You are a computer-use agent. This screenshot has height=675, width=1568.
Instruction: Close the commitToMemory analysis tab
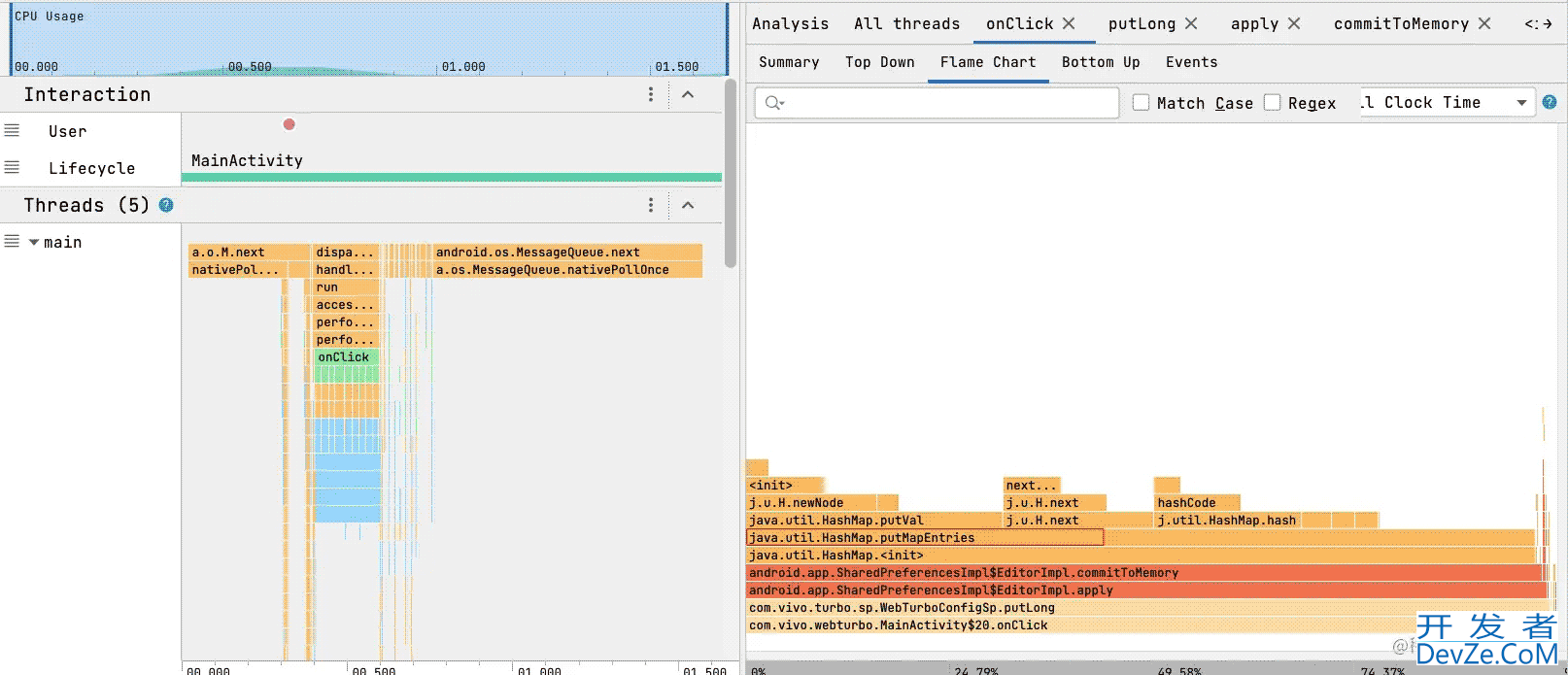(1484, 23)
